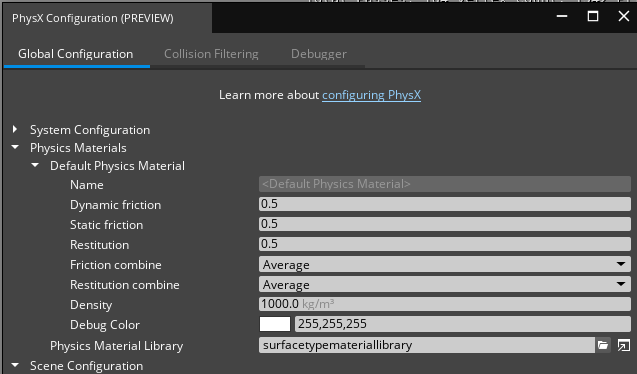Collapse the Default Physics Material group
Screen dimensions: 637x374
(x=35, y=165)
